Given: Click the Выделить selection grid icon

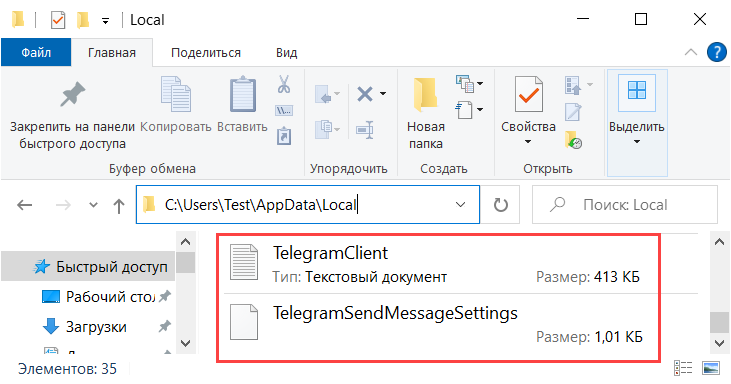Looking at the screenshot, I should tap(637, 90).
